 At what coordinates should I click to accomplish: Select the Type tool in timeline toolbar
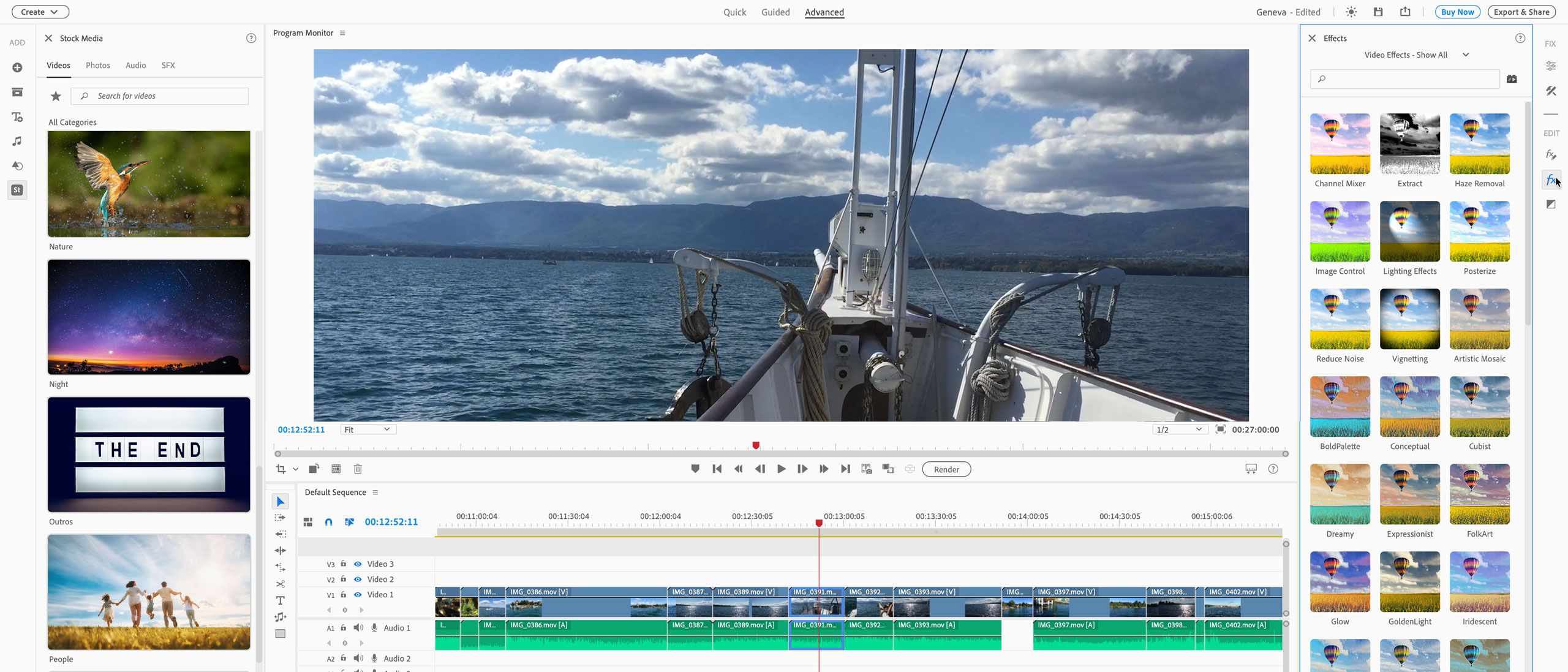click(x=281, y=600)
